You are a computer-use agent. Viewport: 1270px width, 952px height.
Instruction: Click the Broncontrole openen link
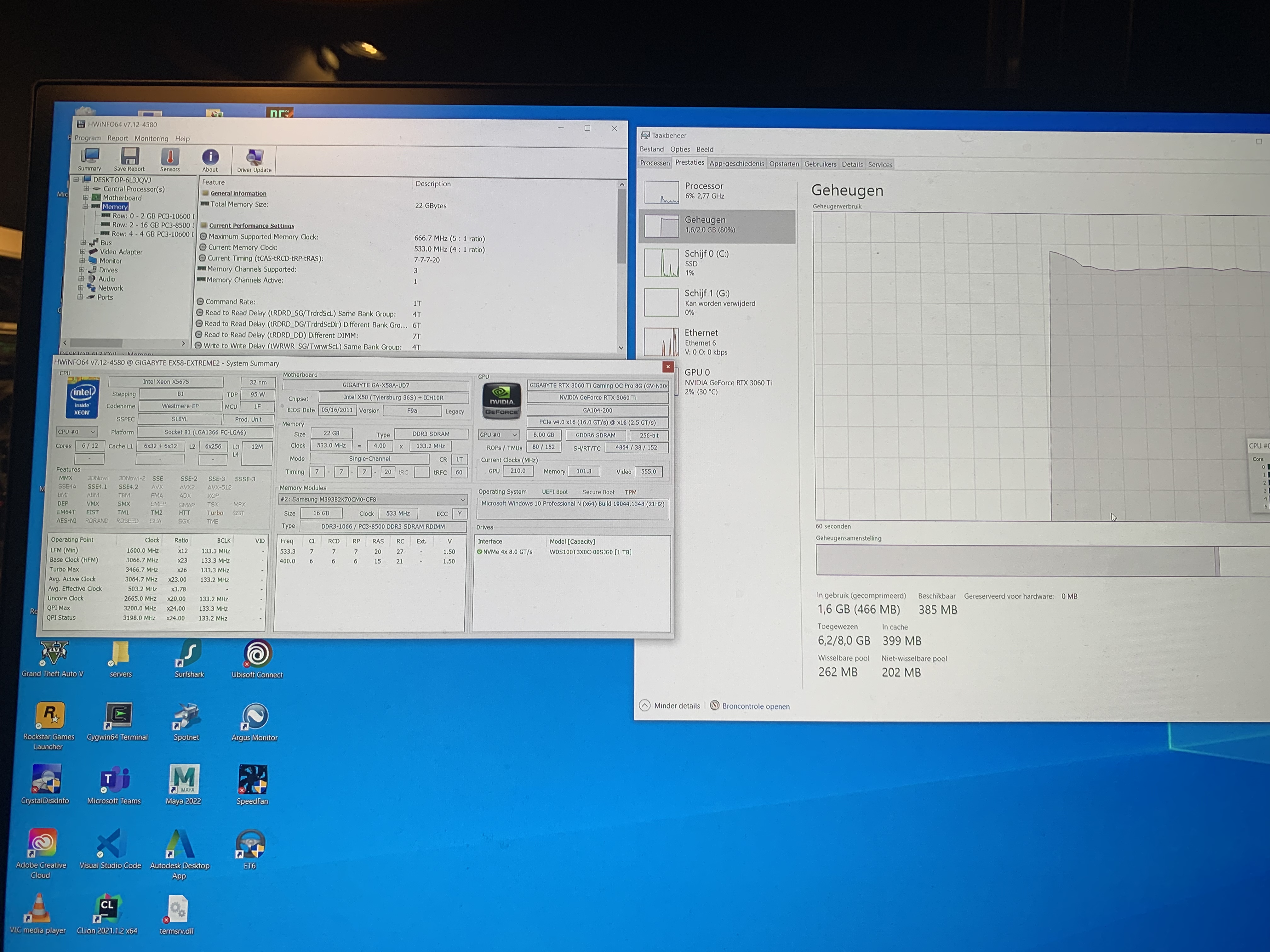pyautogui.click(x=750, y=706)
